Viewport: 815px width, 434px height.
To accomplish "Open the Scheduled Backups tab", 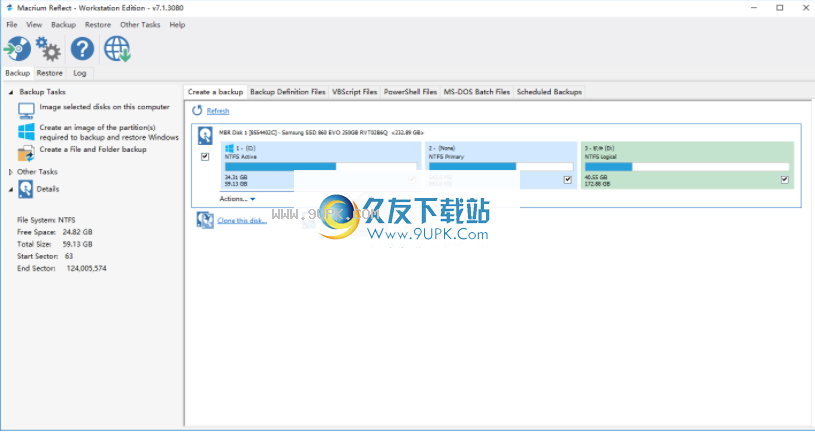I will (x=549, y=92).
